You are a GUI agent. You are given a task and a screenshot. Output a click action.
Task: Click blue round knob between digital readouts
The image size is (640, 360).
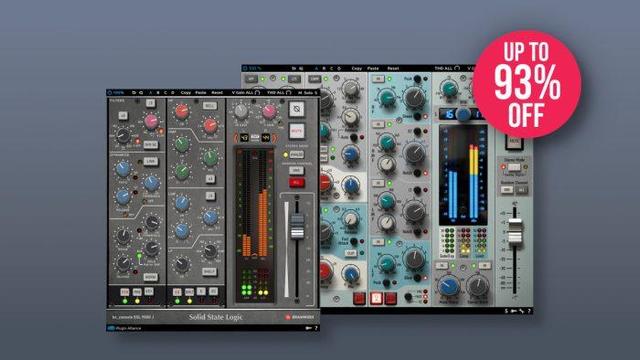tap(462, 114)
